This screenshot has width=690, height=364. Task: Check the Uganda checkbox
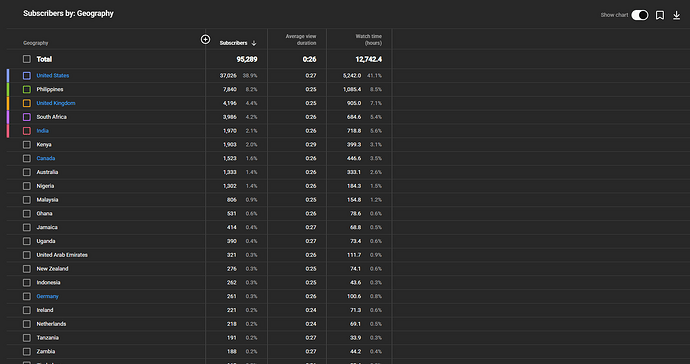point(27,241)
